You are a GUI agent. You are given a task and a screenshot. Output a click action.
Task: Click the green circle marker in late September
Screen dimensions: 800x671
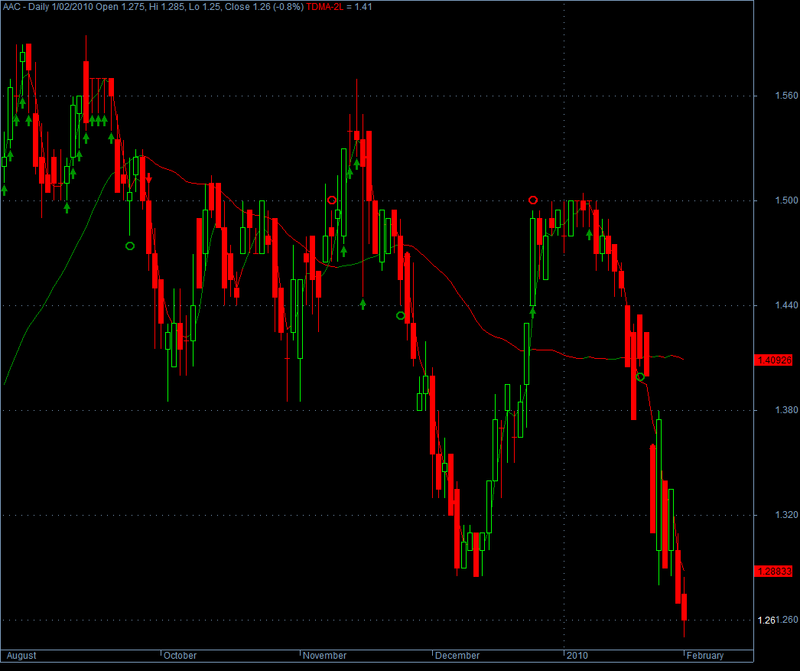coord(130,246)
